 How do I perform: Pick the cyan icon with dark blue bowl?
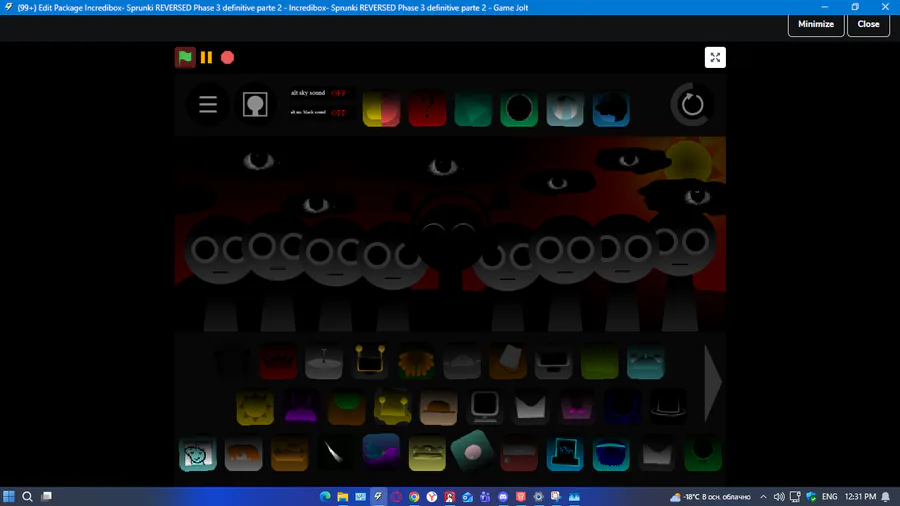tap(611, 453)
